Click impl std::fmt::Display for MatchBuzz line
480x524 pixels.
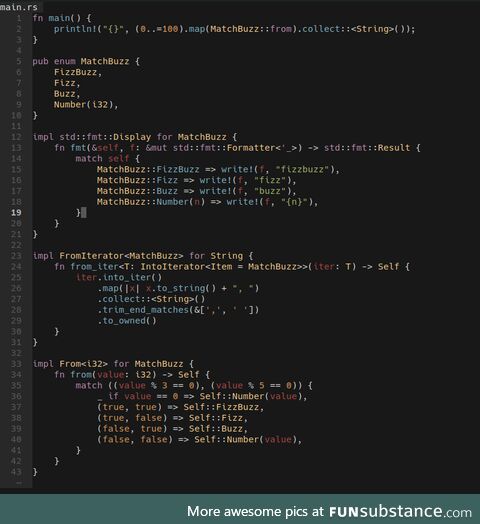[135, 137]
